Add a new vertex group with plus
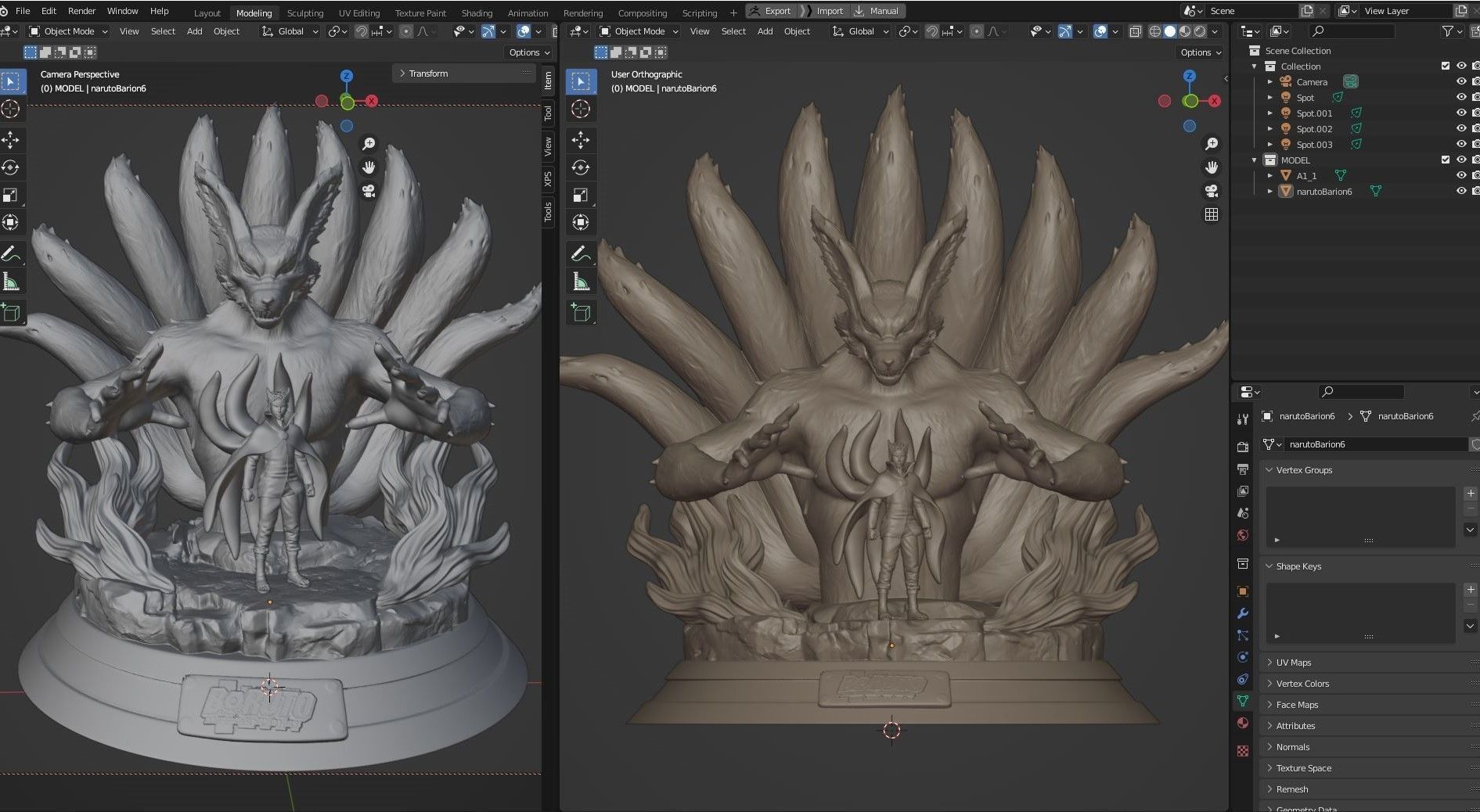1480x812 pixels. 1471,494
